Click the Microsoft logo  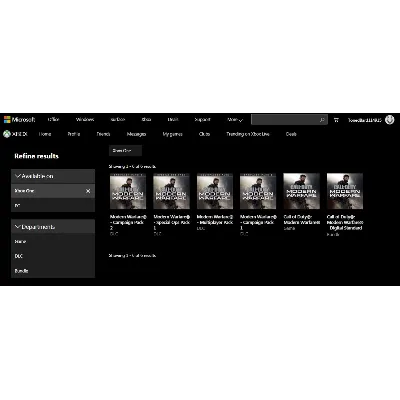pos(19,119)
